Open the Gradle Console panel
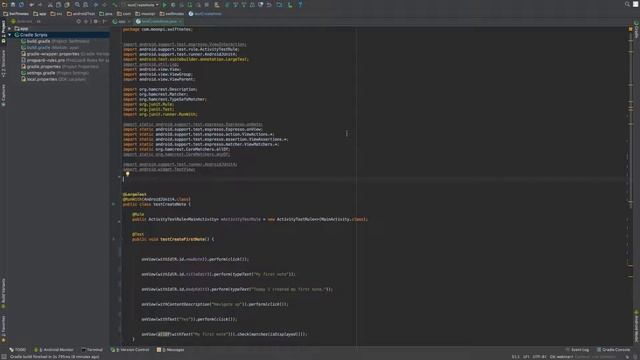This screenshot has width=640, height=360. tap(613, 350)
